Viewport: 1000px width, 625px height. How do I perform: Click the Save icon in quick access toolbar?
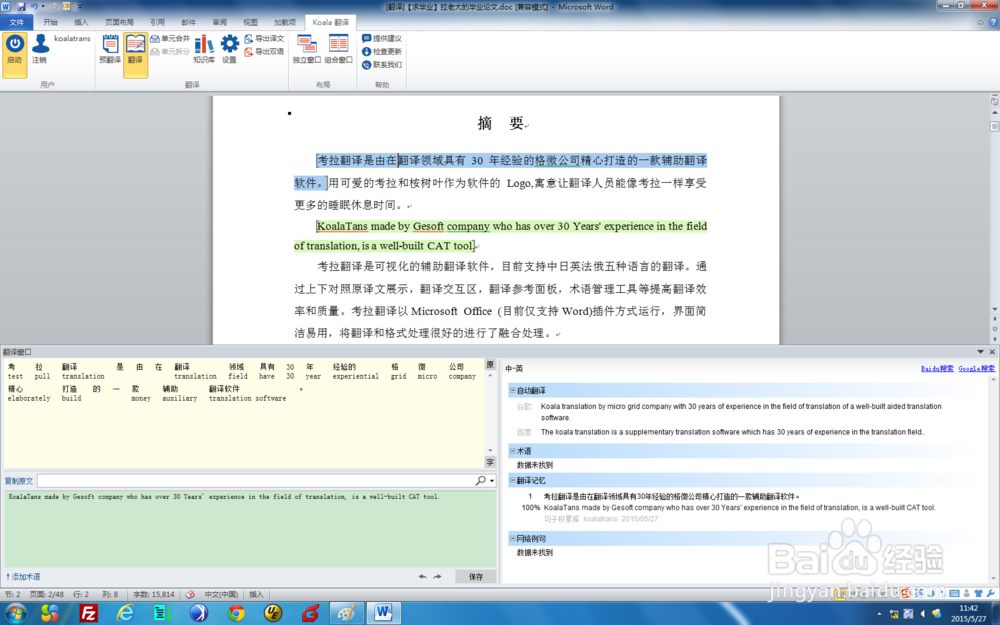pyautogui.click(x=21, y=6)
